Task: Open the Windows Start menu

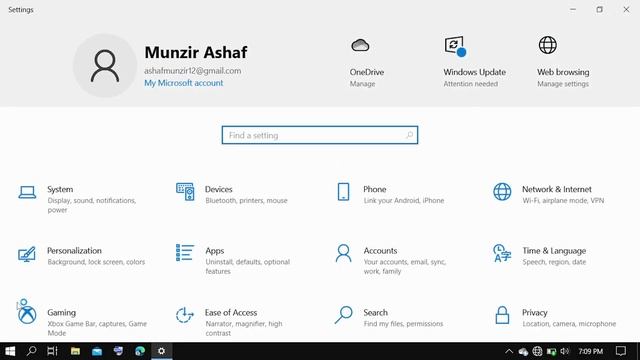Action: (10, 351)
